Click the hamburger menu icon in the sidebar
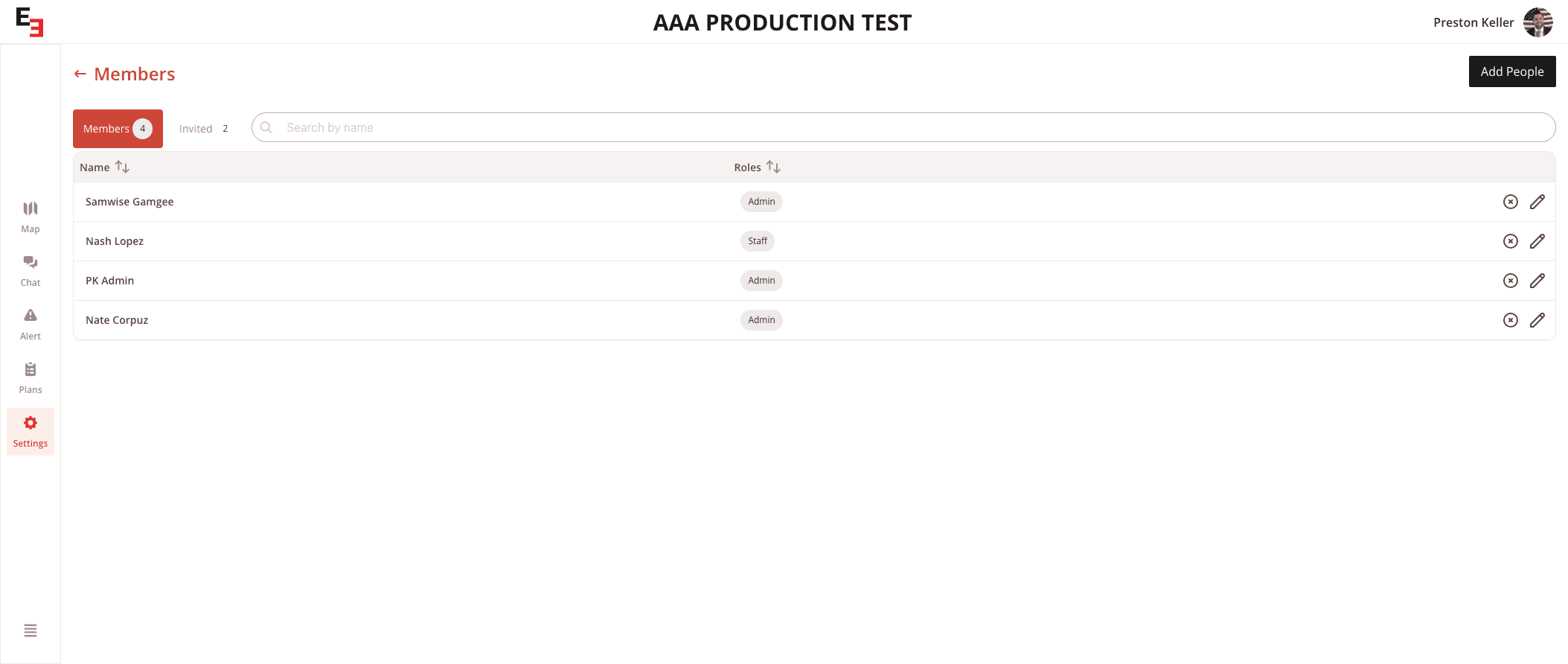 (x=31, y=631)
